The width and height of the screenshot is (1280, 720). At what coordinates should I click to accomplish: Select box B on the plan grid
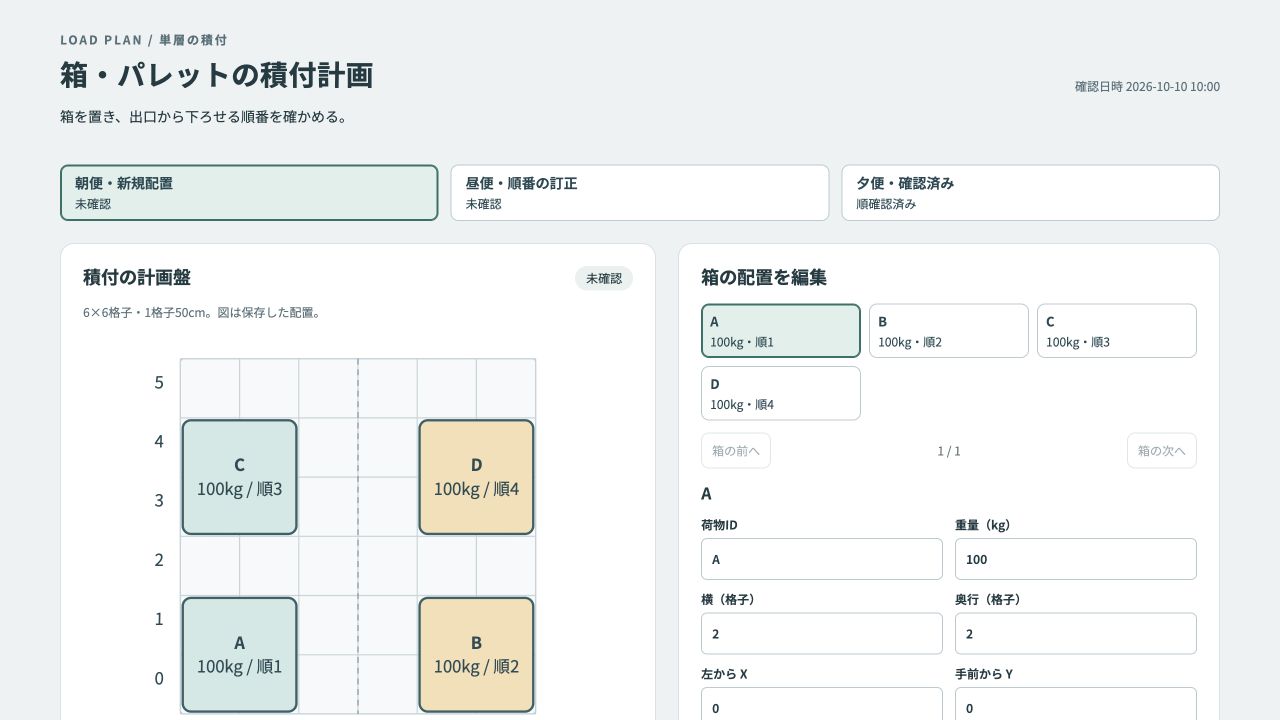pyautogui.click(x=476, y=655)
